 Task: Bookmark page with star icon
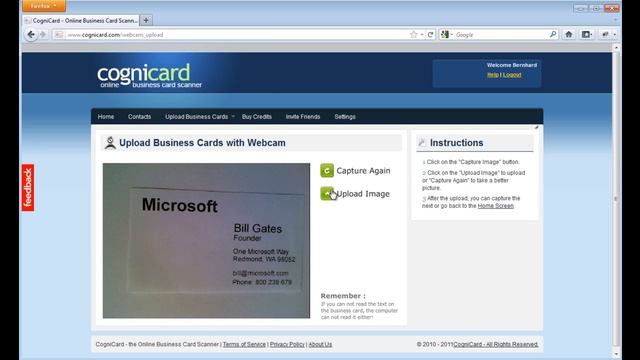point(413,35)
